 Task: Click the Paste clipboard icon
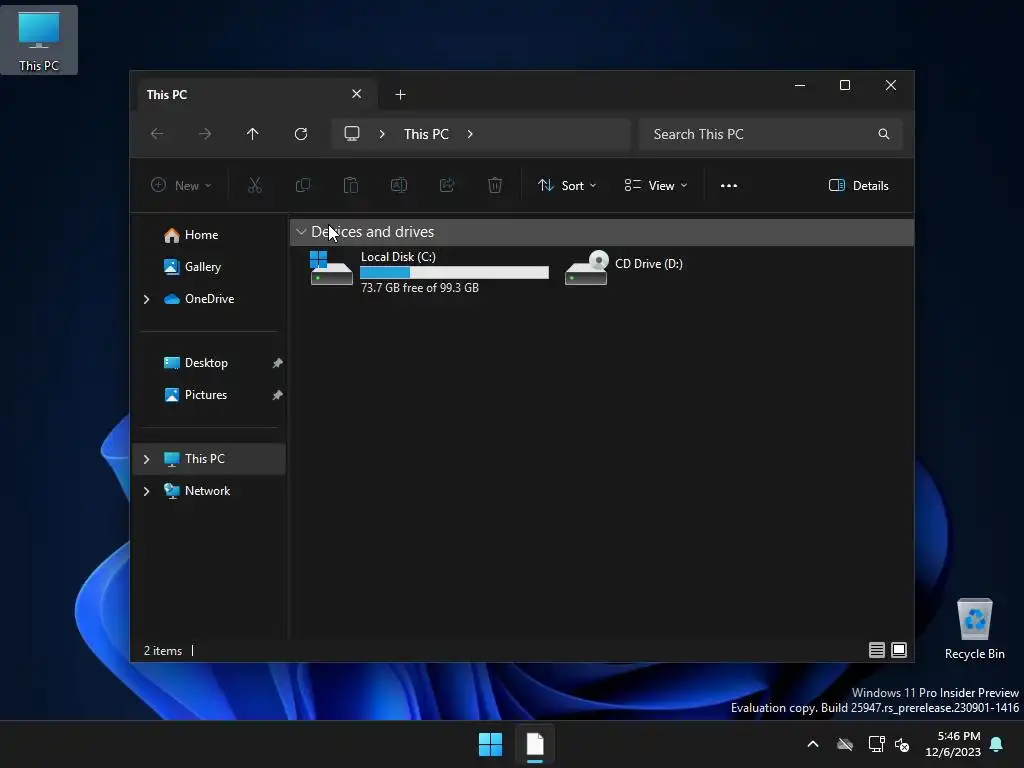point(351,185)
